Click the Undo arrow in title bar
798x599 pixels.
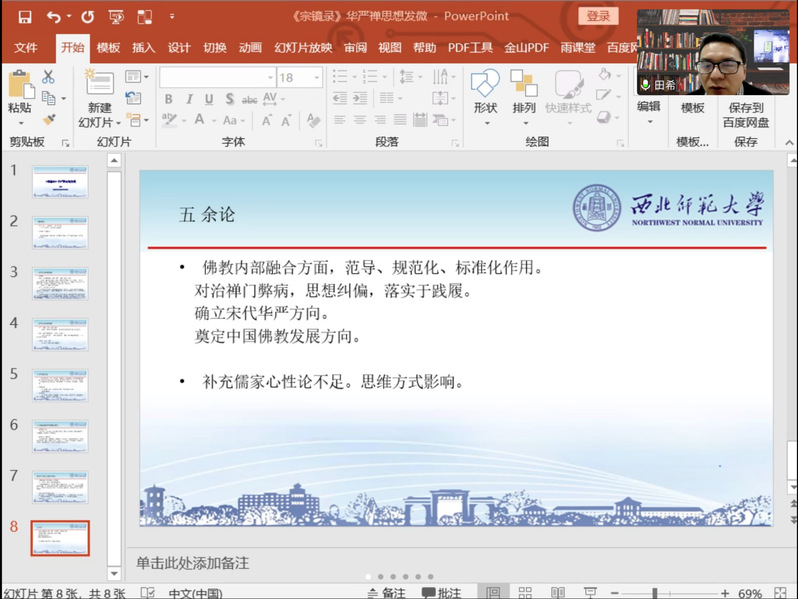pyautogui.click(x=53, y=17)
